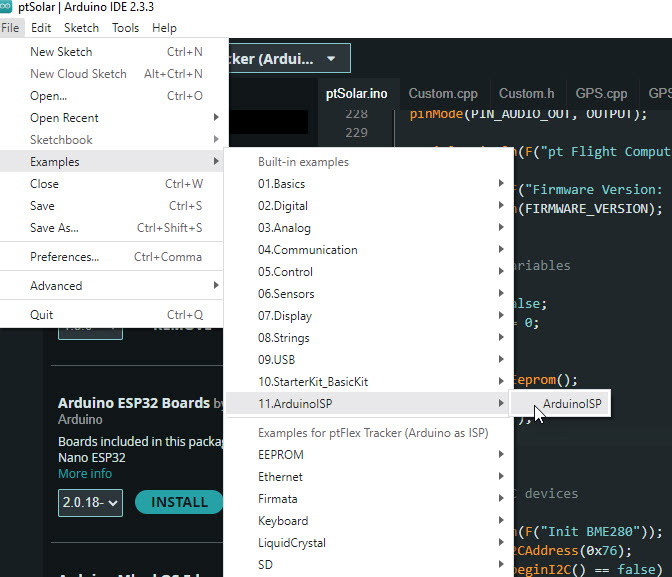Click INSTALL for Arduino ESP32 Boards
Screen dimensions: 672x577
coord(179,502)
